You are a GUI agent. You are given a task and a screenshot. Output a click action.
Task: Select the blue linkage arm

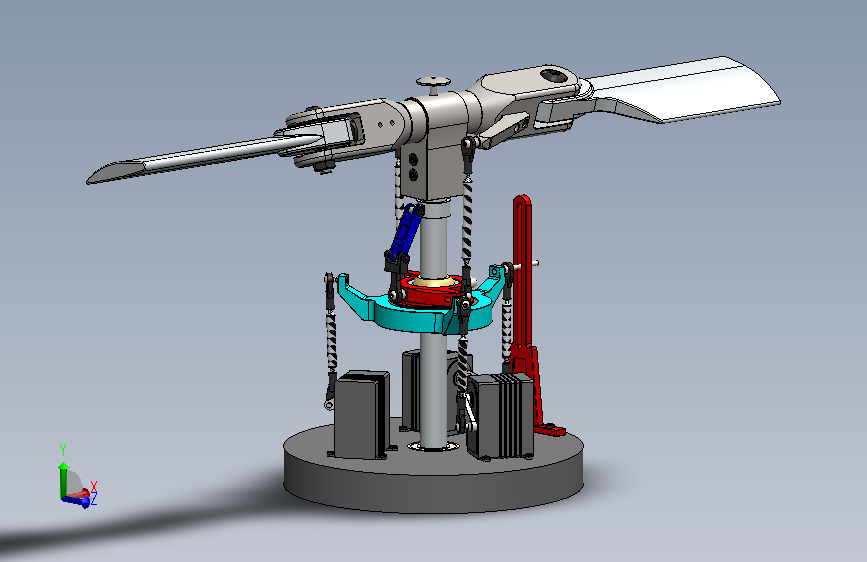(x=406, y=231)
